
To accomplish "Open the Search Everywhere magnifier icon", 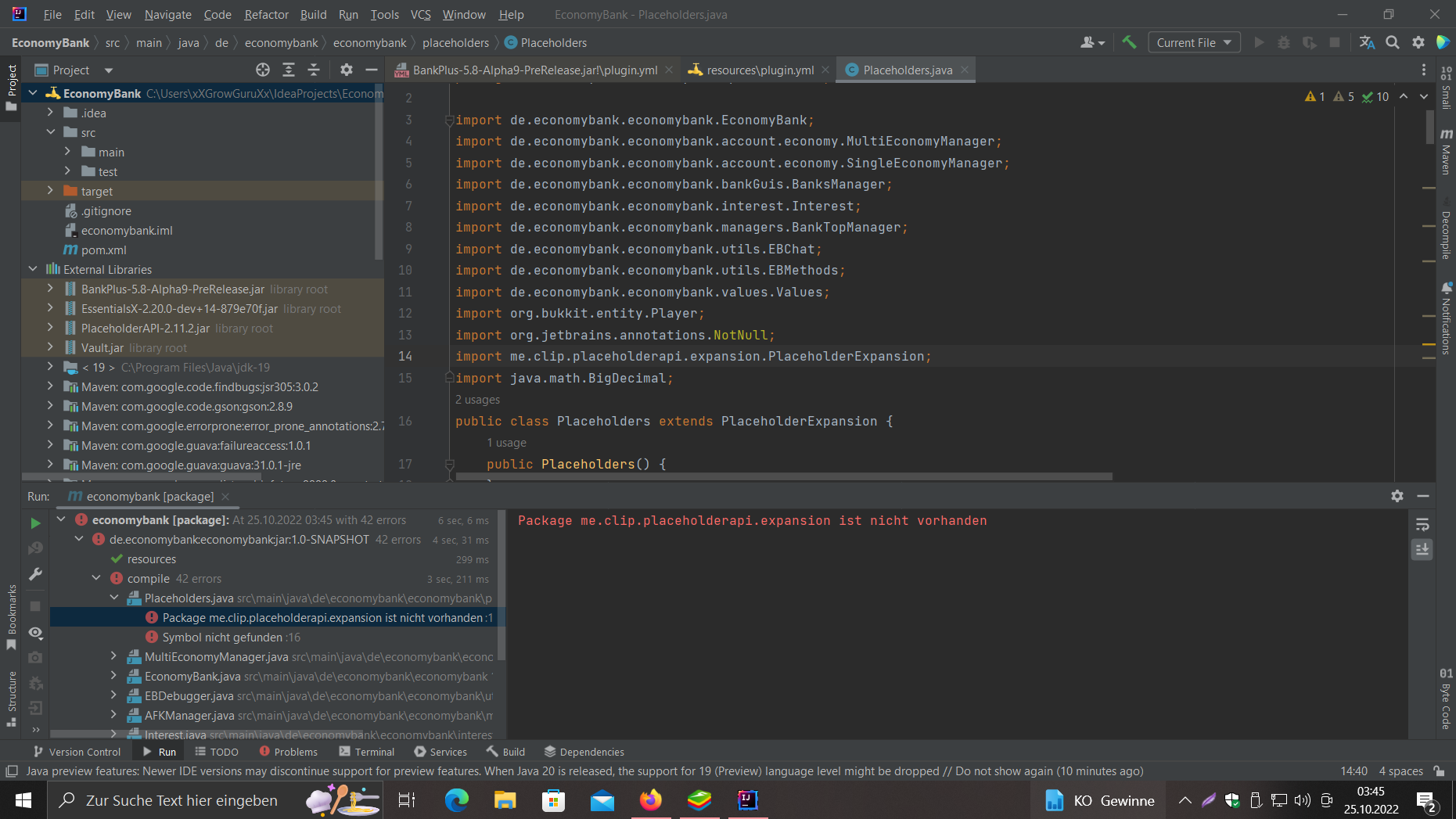I will click(x=1393, y=42).
